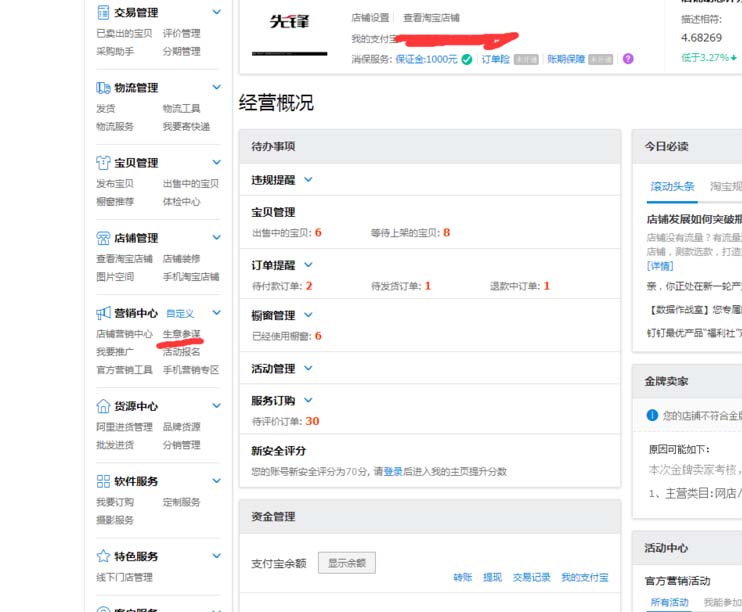
Task: Open 我要订购 in the sidebar
Action: (115, 502)
